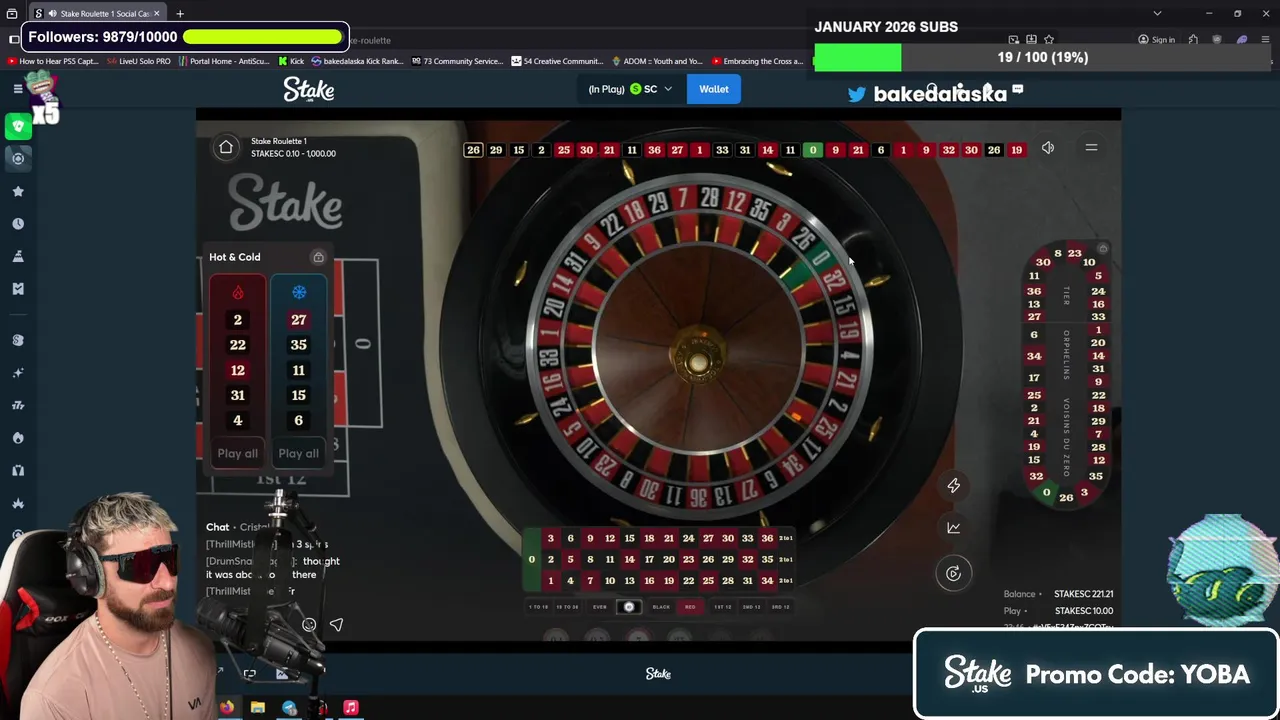Bet on 1ST 12 dozen
This screenshot has height=720, width=1280.
[x=723, y=607]
